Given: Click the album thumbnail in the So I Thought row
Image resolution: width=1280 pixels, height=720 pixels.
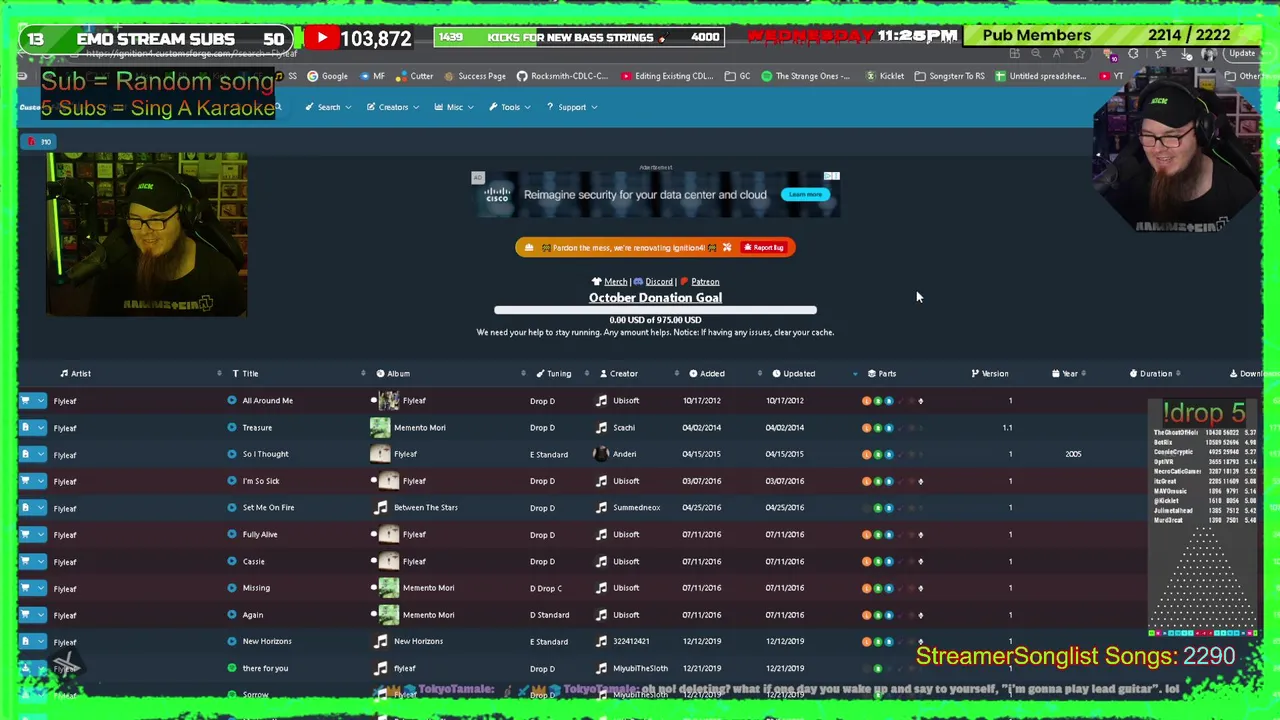Looking at the screenshot, I should click(380, 454).
